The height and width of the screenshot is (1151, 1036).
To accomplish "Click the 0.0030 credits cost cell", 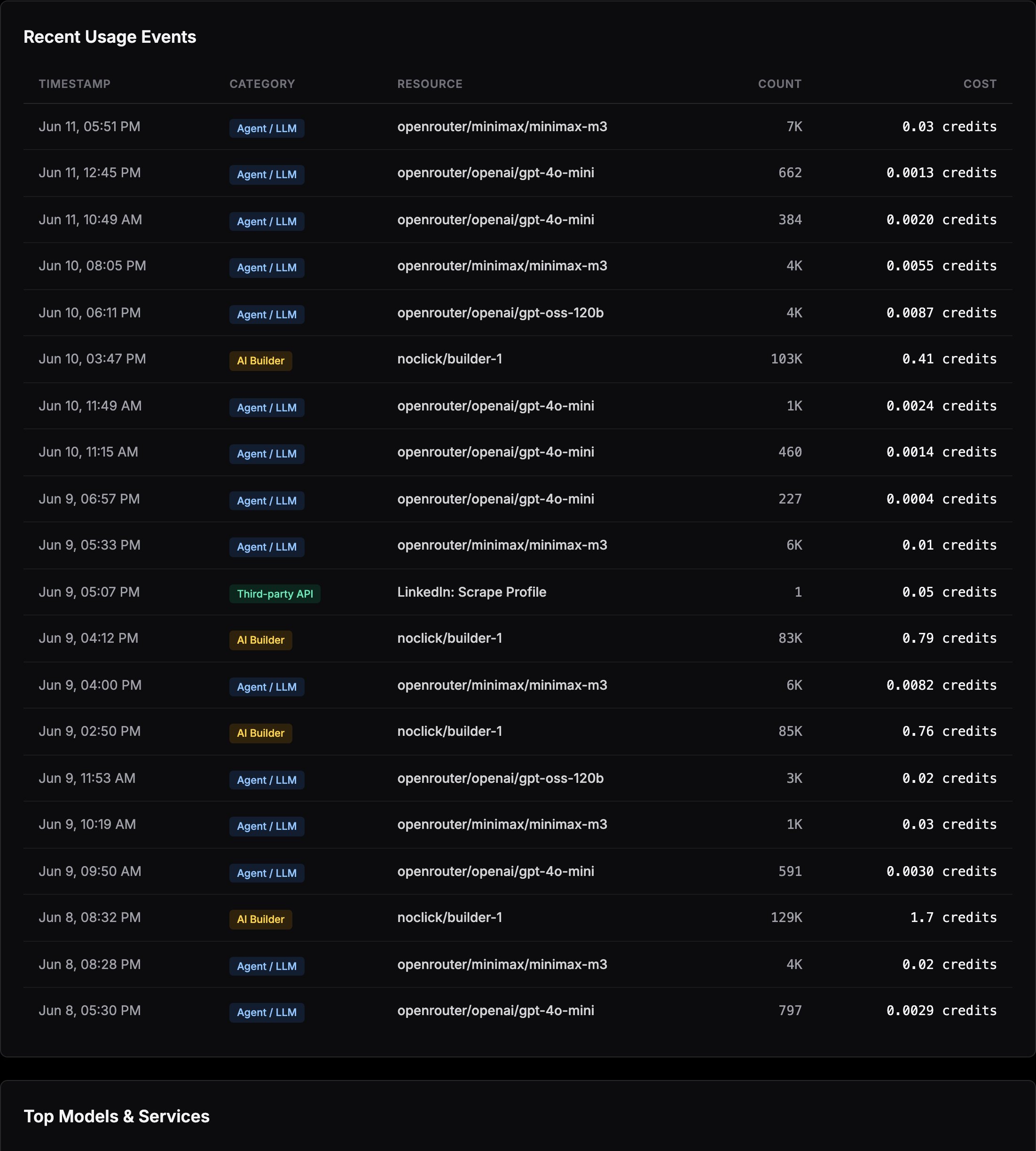I will 942,871.
